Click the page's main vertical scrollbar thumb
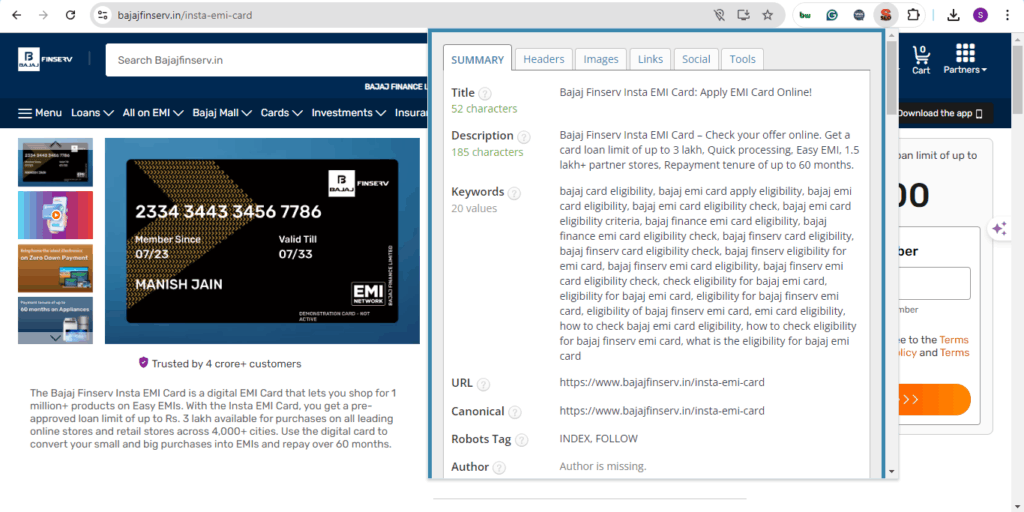 click(1017, 78)
